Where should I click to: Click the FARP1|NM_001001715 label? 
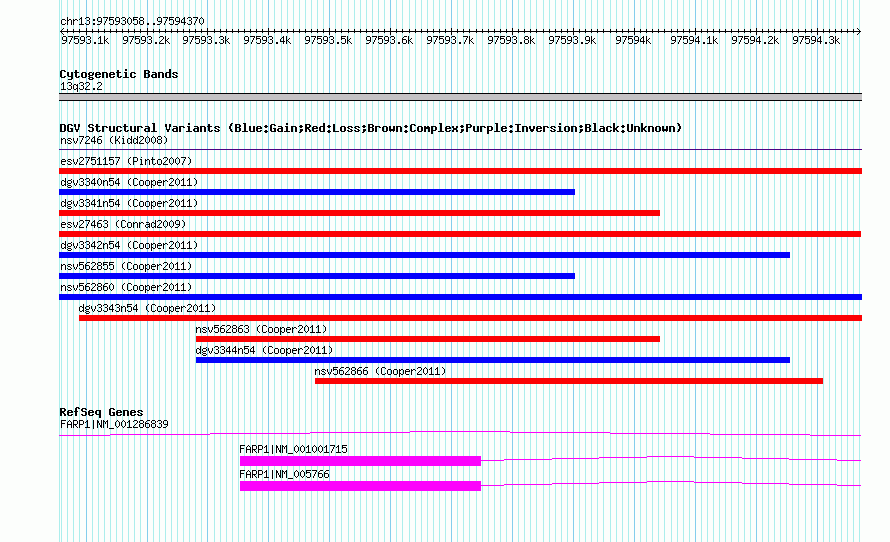293,449
